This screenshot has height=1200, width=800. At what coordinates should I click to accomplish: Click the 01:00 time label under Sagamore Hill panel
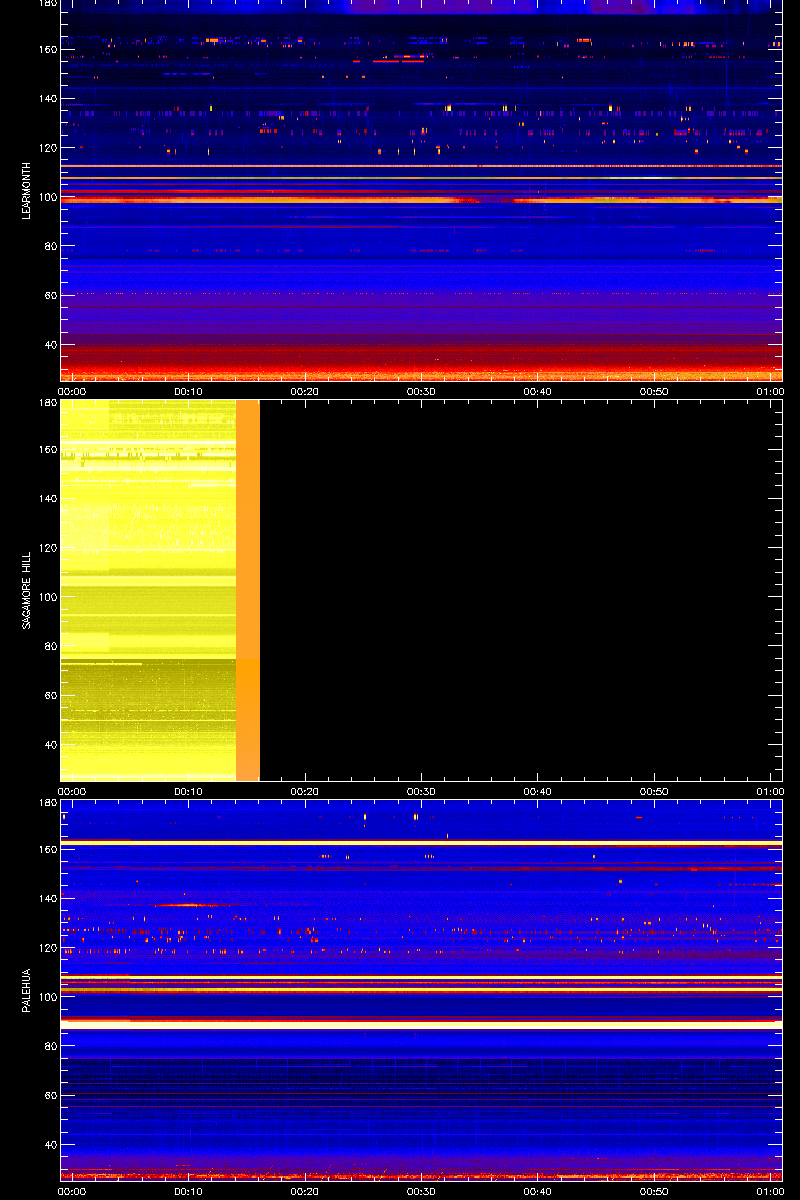[770, 792]
